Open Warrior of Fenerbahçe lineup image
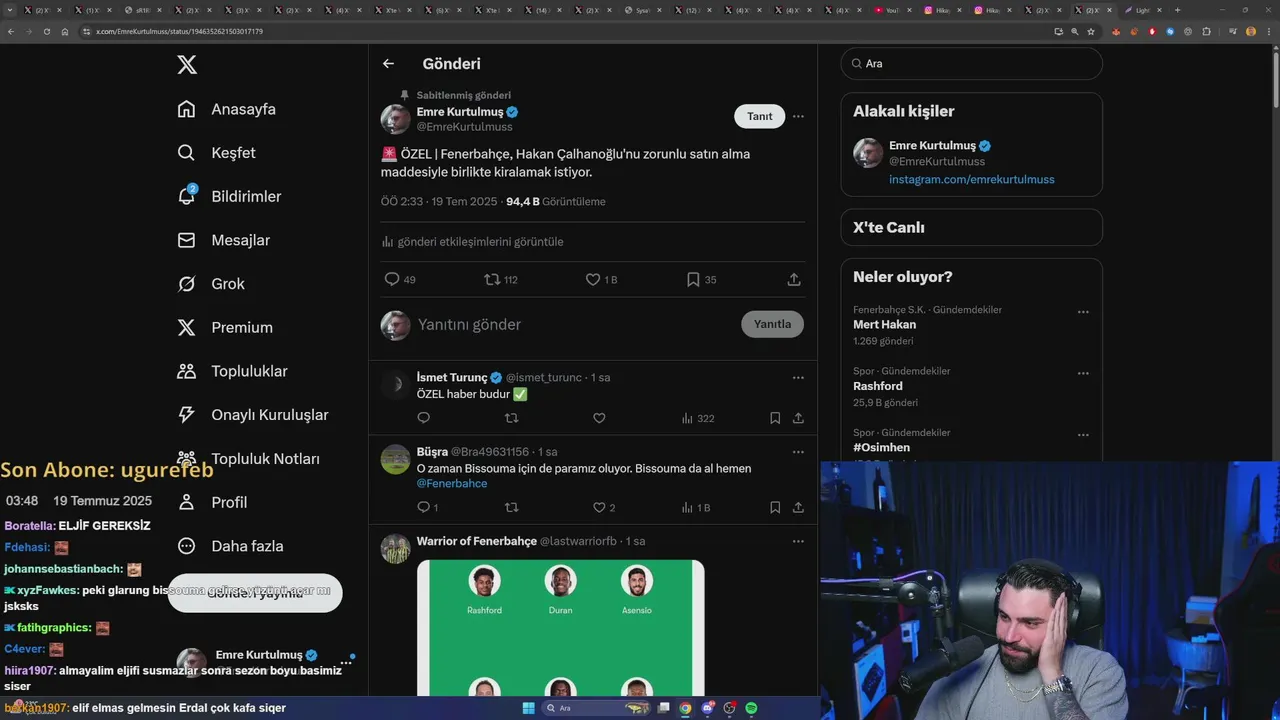The height and width of the screenshot is (720, 1280). (561, 628)
